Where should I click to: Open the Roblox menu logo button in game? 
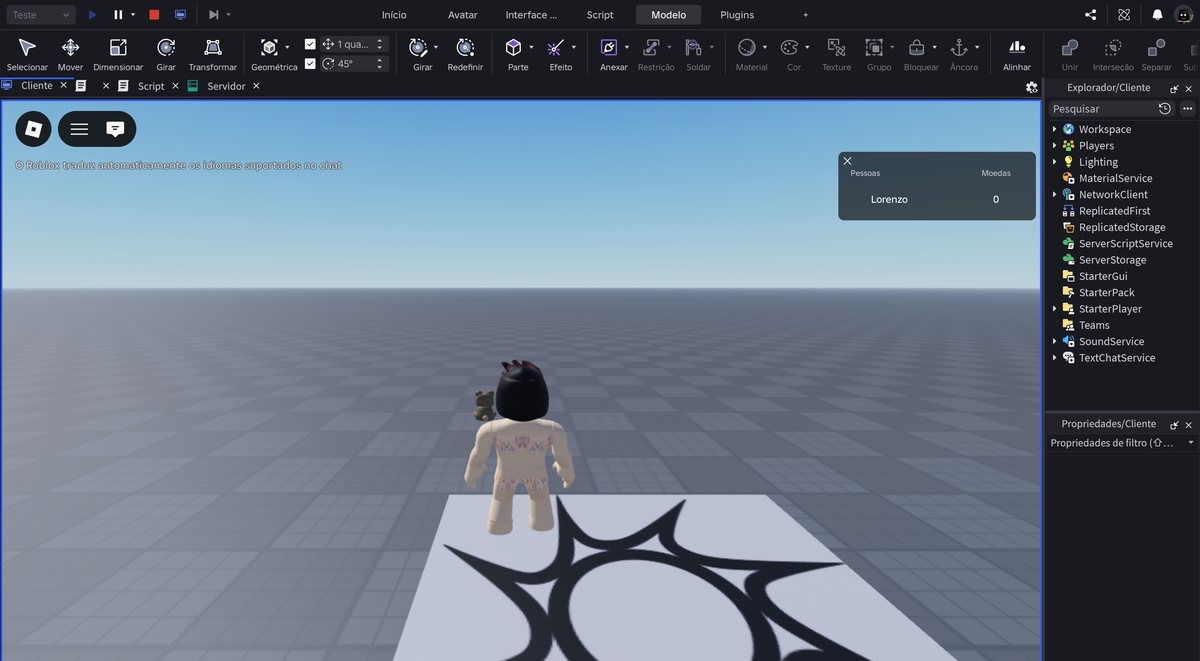(x=33, y=129)
